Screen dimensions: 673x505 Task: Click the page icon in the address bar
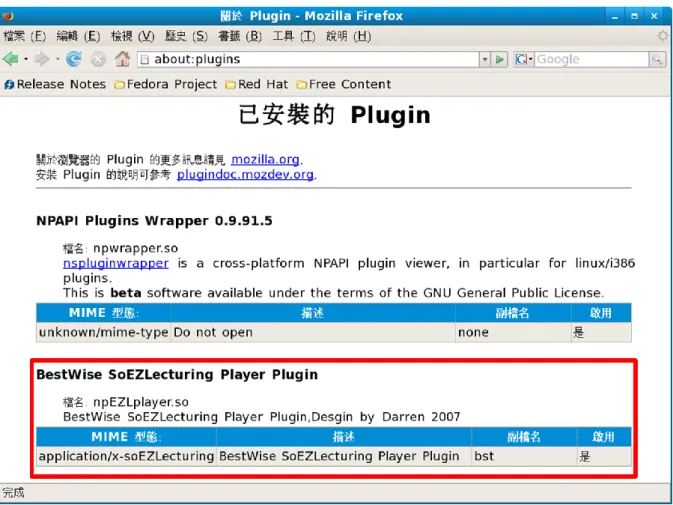[145, 59]
